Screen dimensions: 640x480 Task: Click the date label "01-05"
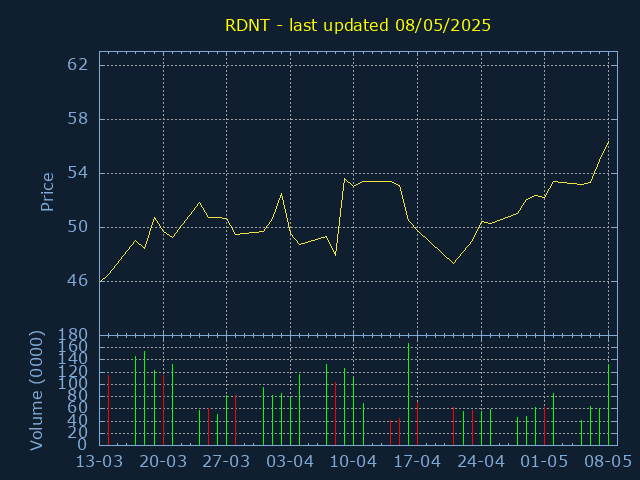pyautogui.click(x=544, y=462)
